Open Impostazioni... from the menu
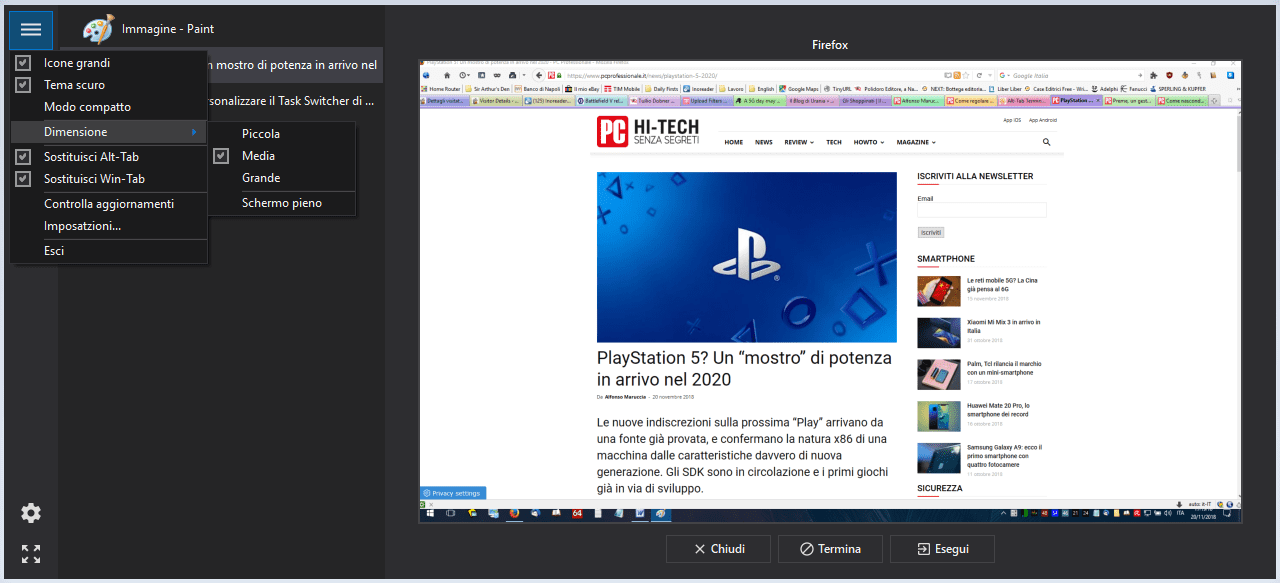Image resolution: width=1280 pixels, height=583 pixels. [82, 226]
